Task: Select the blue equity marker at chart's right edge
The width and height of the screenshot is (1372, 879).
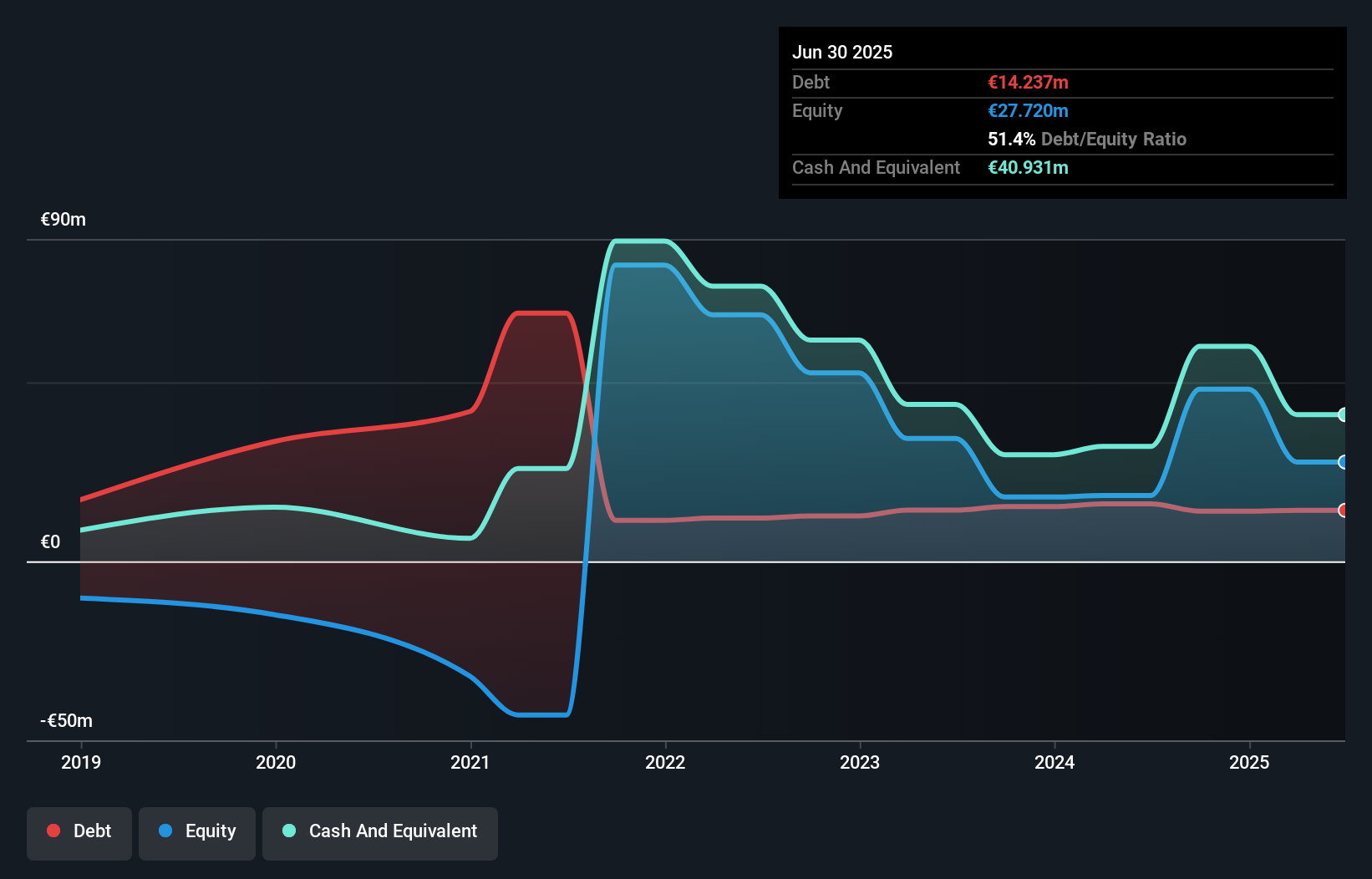Action: click(x=1344, y=460)
